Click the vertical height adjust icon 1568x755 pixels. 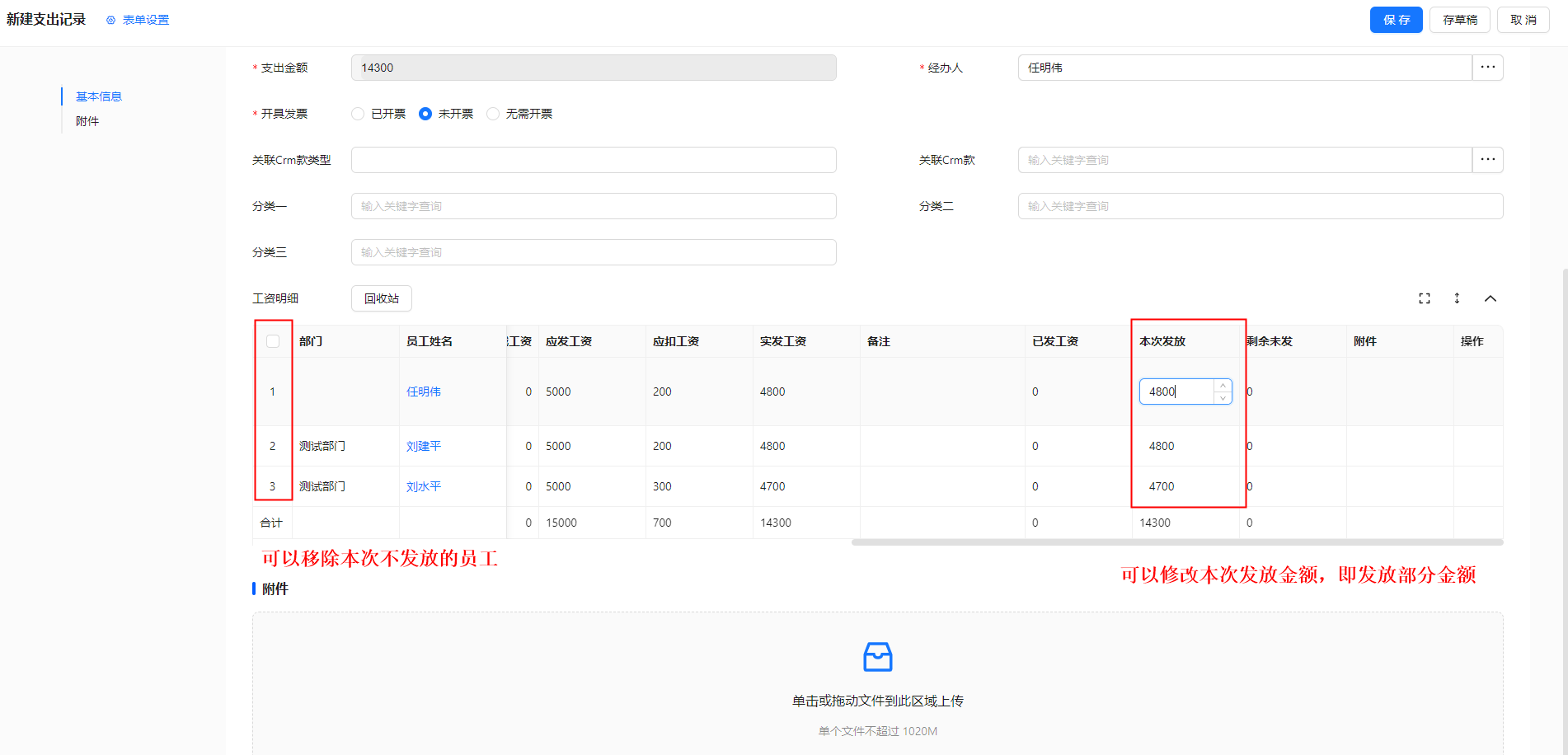pyautogui.click(x=1457, y=298)
